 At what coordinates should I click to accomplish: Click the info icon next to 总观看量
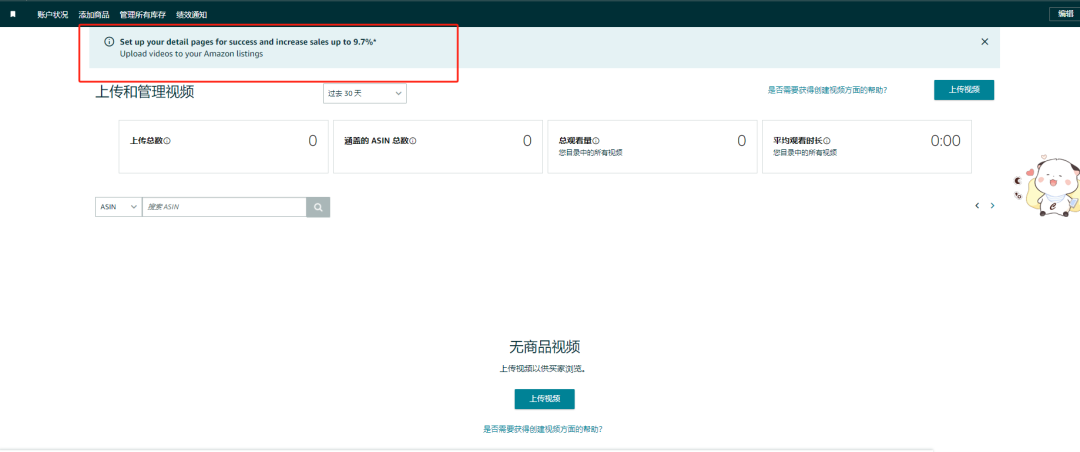click(596, 141)
